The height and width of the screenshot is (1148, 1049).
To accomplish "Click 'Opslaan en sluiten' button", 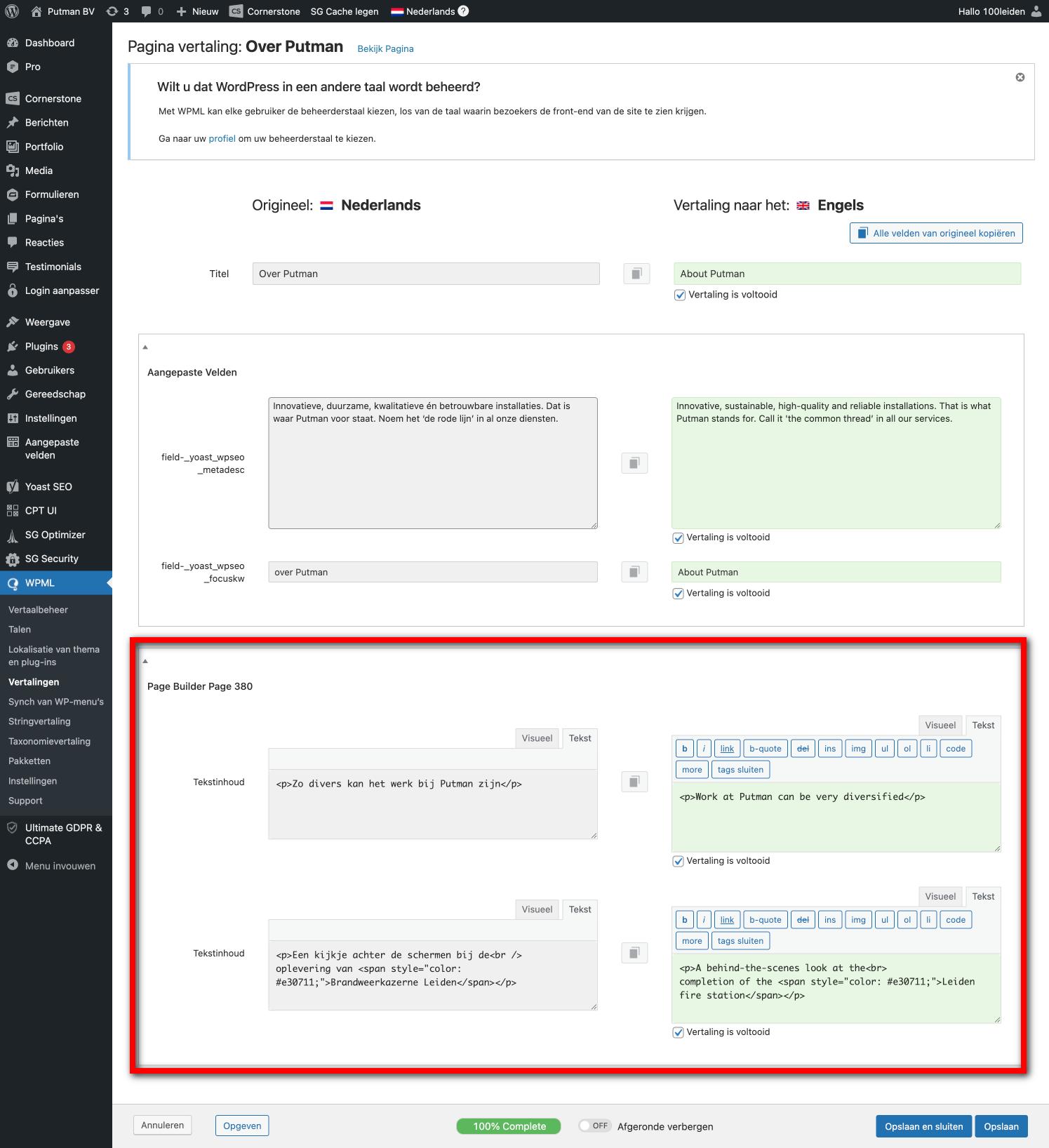I will point(923,1126).
